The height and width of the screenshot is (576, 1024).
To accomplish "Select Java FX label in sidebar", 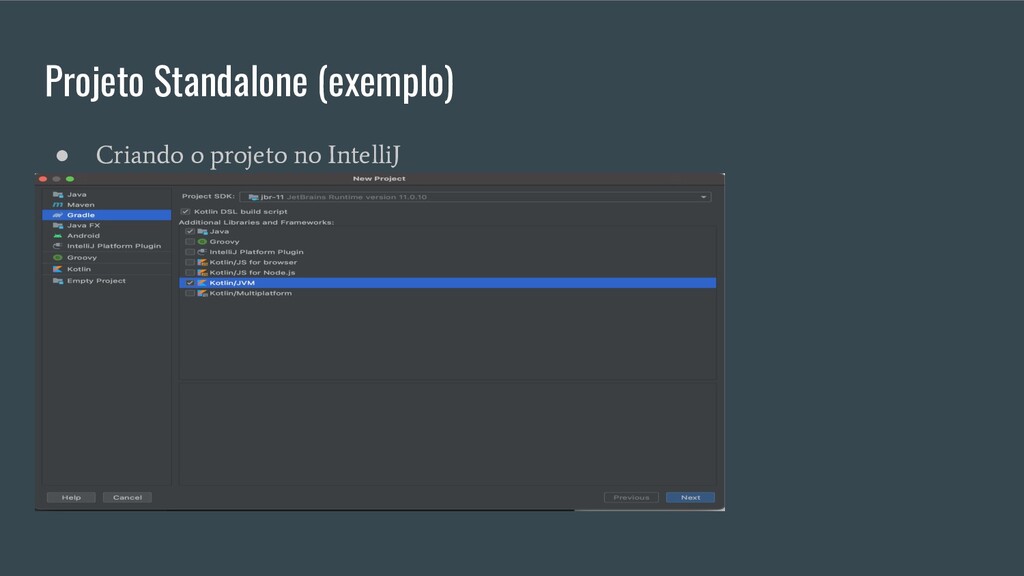I will coord(83,225).
